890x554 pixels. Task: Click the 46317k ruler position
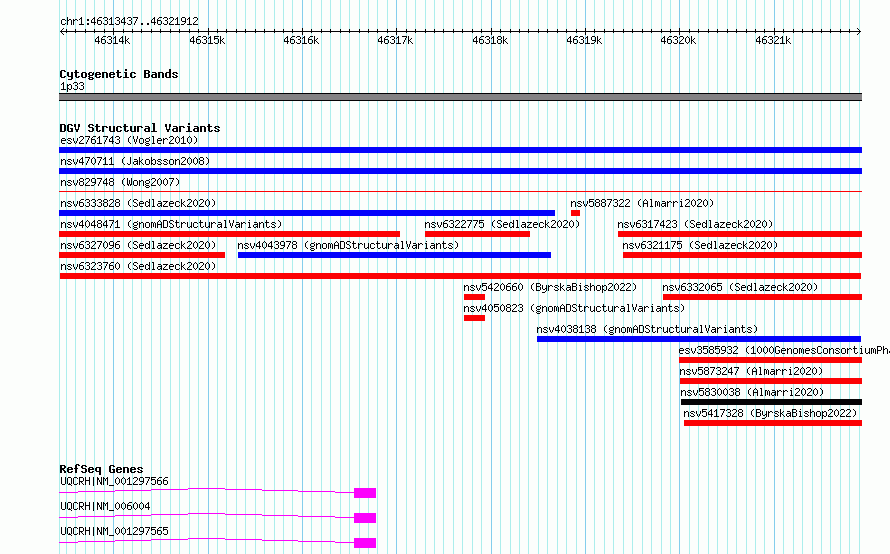(396, 40)
